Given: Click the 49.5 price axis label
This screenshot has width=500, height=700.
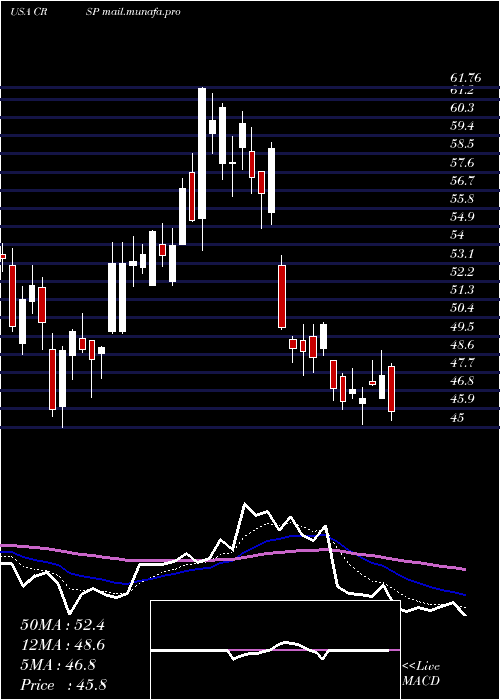Looking at the screenshot, I should click(462, 327).
